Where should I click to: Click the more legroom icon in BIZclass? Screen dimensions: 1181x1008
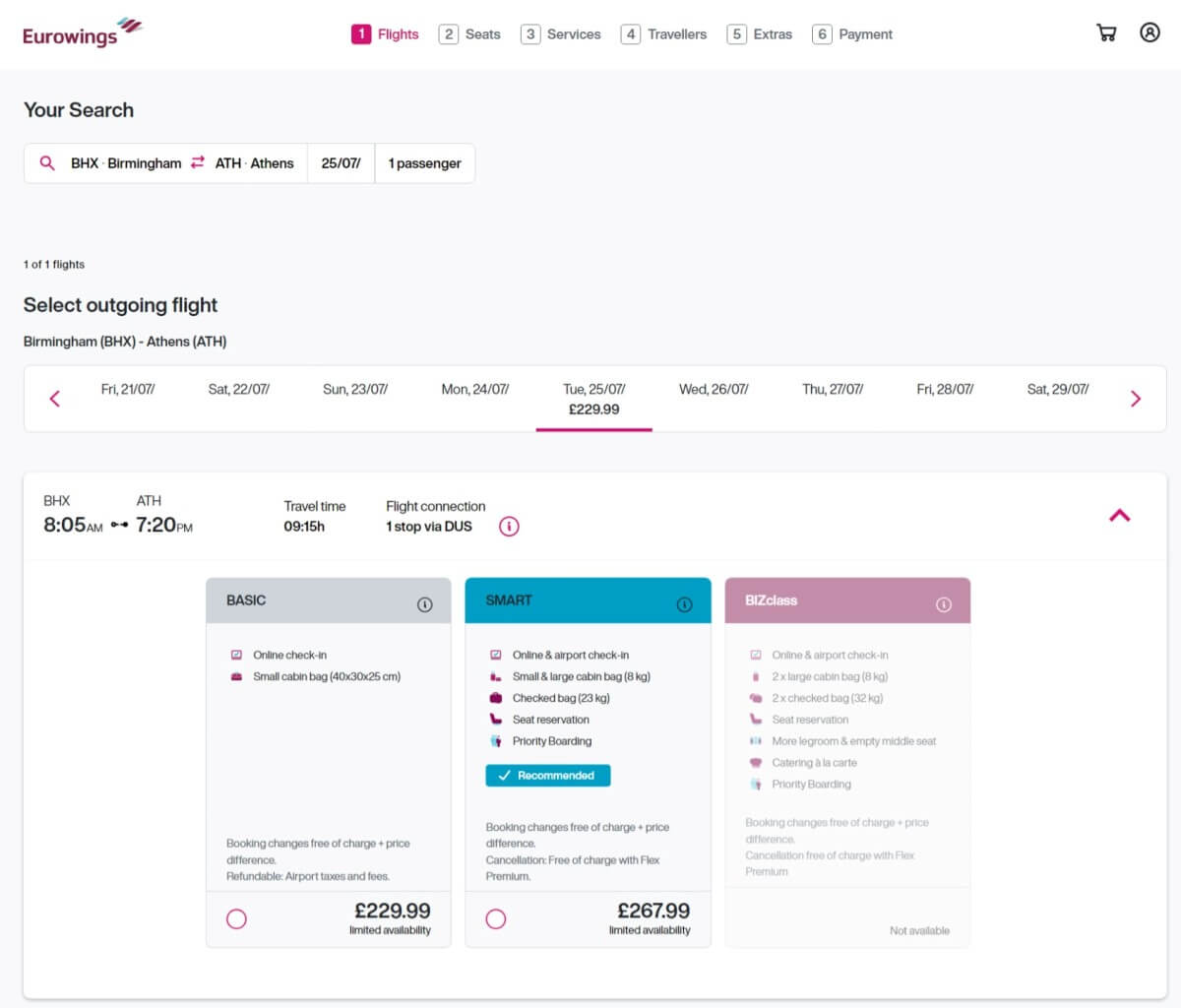coord(756,741)
